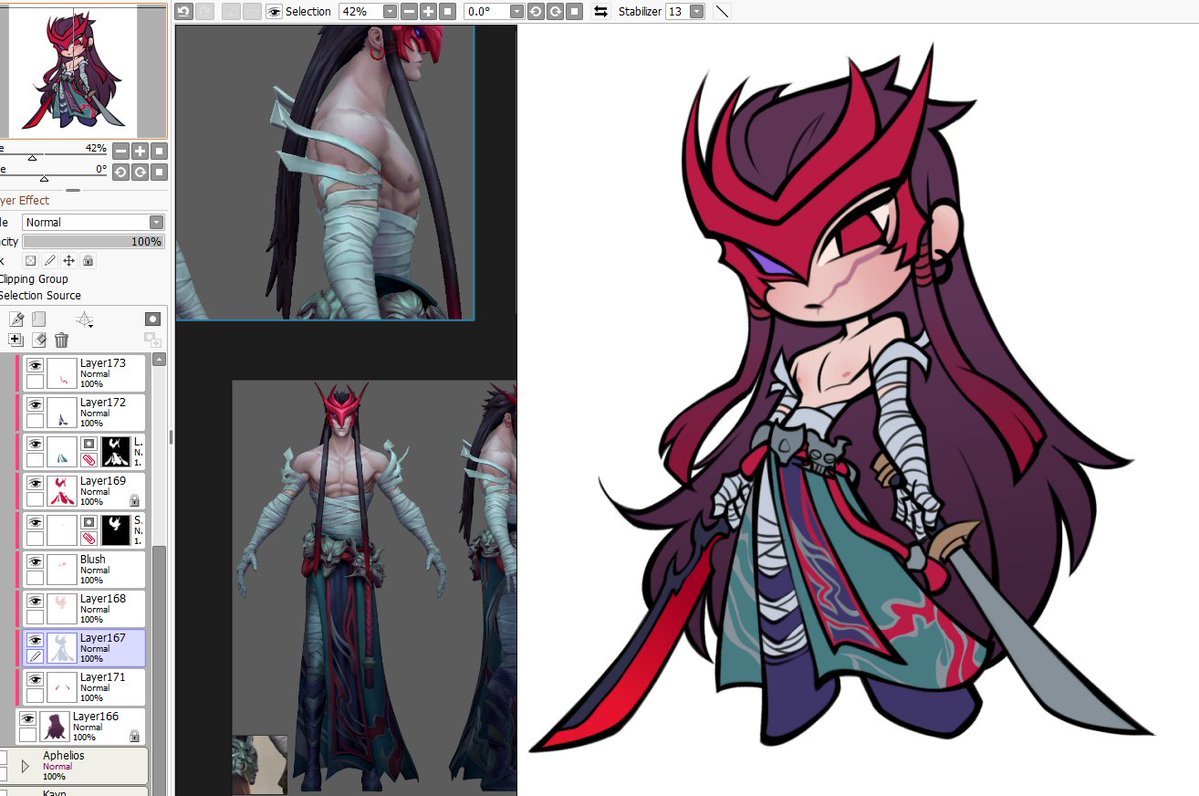The width and height of the screenshot is (1199, 796).
Task: Hide Layer167 using its eye icon
Action: (x=35, y=640)
